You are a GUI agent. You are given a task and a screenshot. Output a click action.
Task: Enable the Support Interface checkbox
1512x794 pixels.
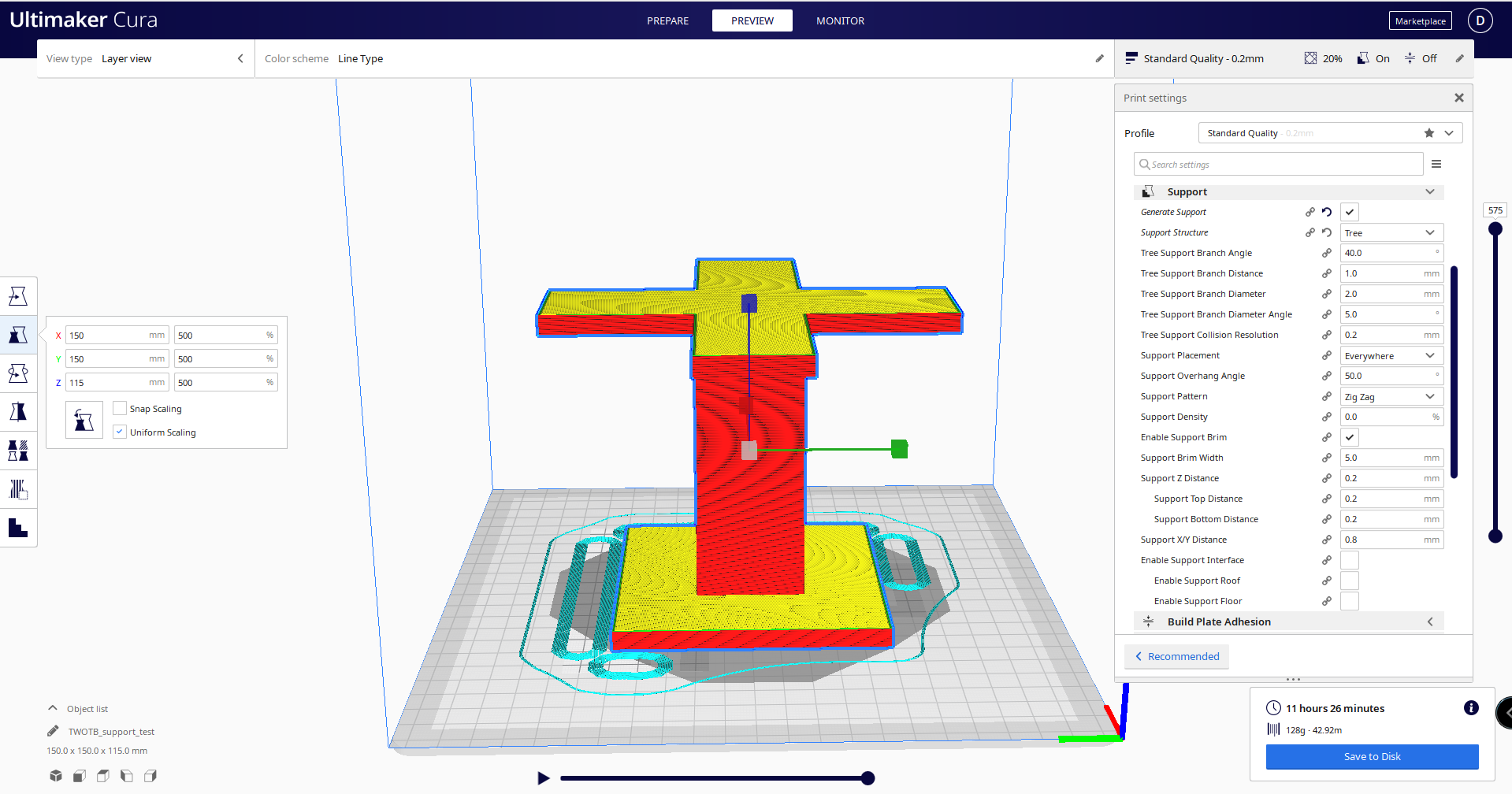click(1350, 560)
